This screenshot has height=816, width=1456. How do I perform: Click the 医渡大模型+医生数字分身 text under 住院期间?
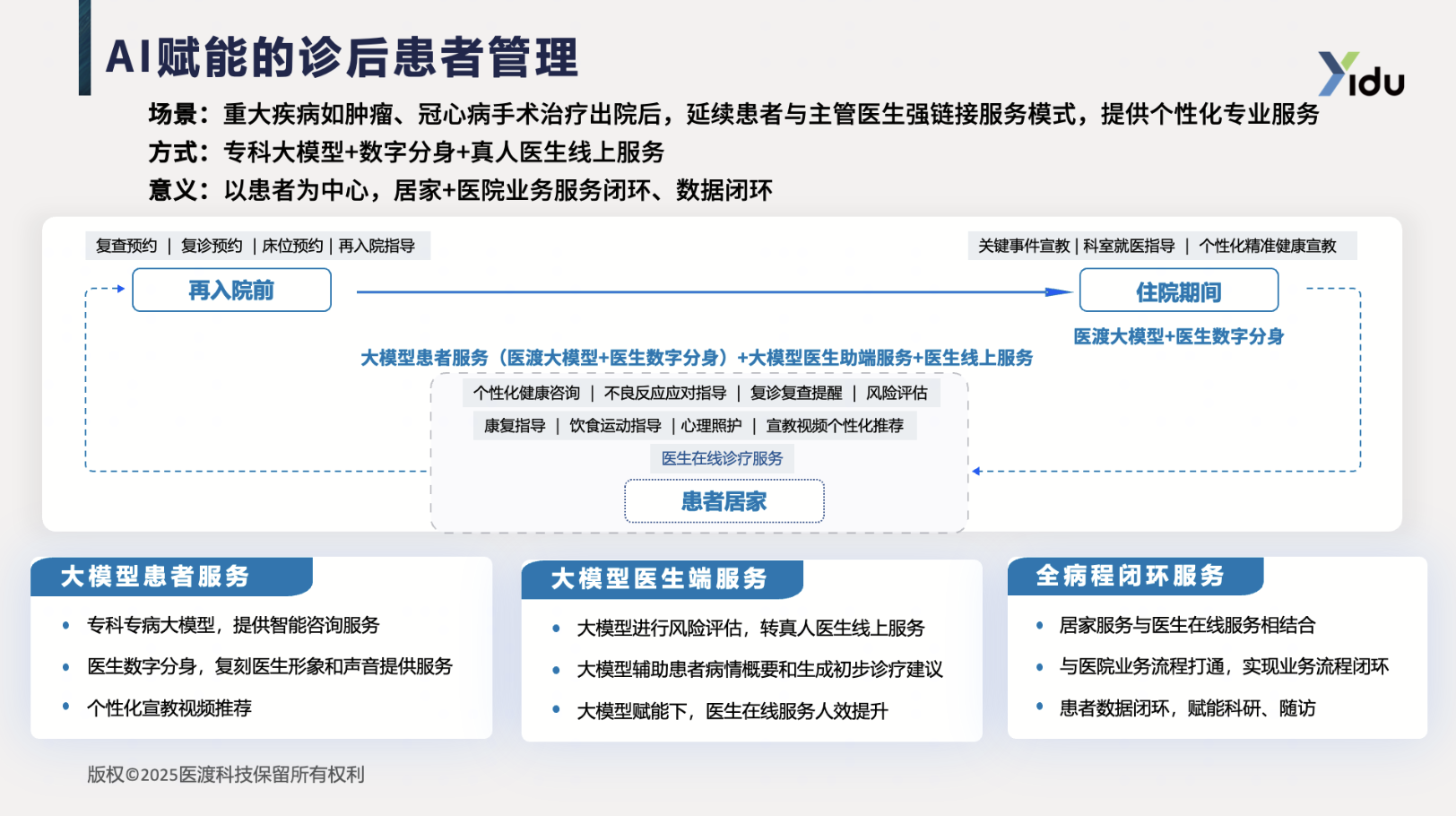pos(1178,336)
